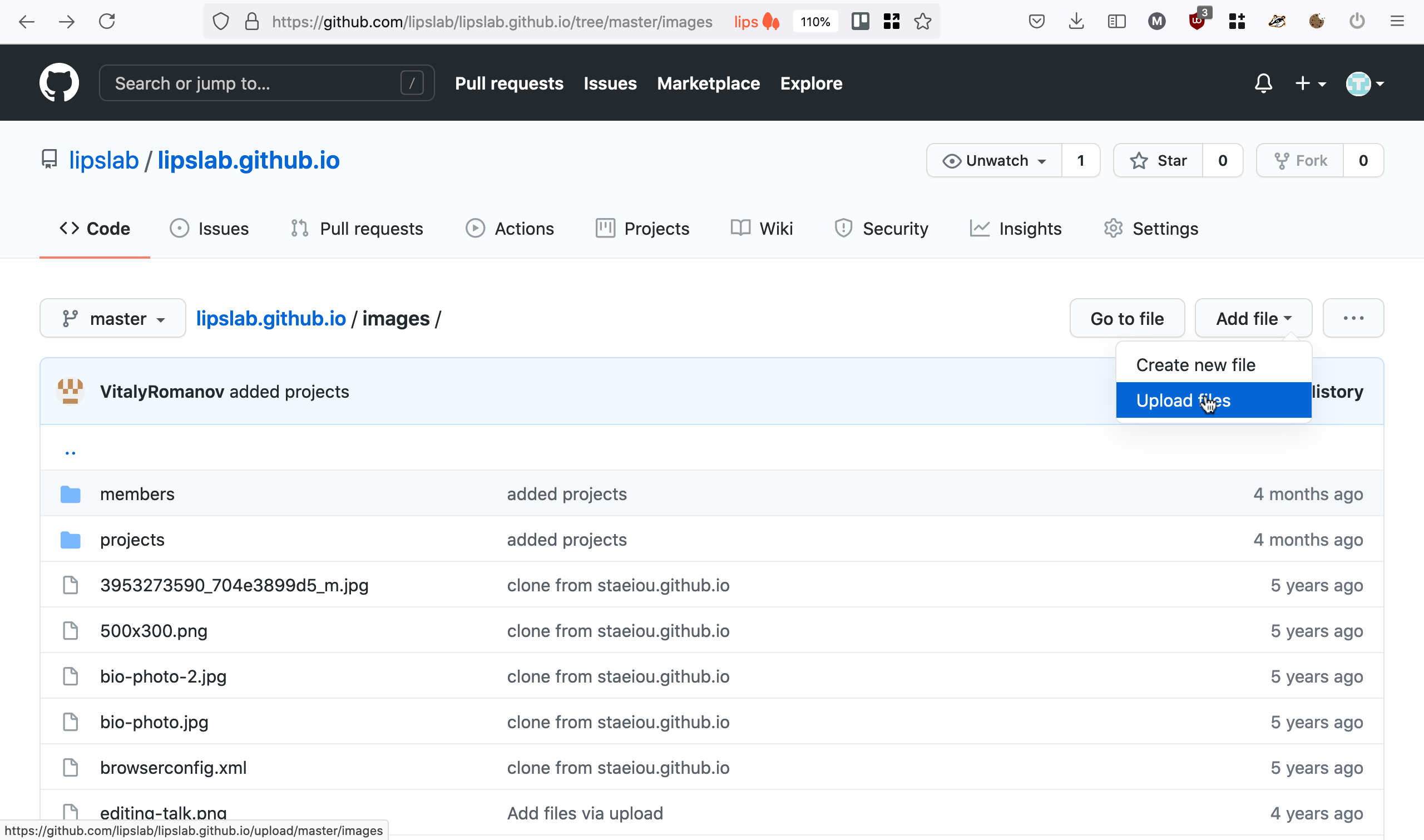The width and height of the screenshot is (1424, 840).
Task: Click the uBlock shield extension icon
Action: click(1197, 22)
